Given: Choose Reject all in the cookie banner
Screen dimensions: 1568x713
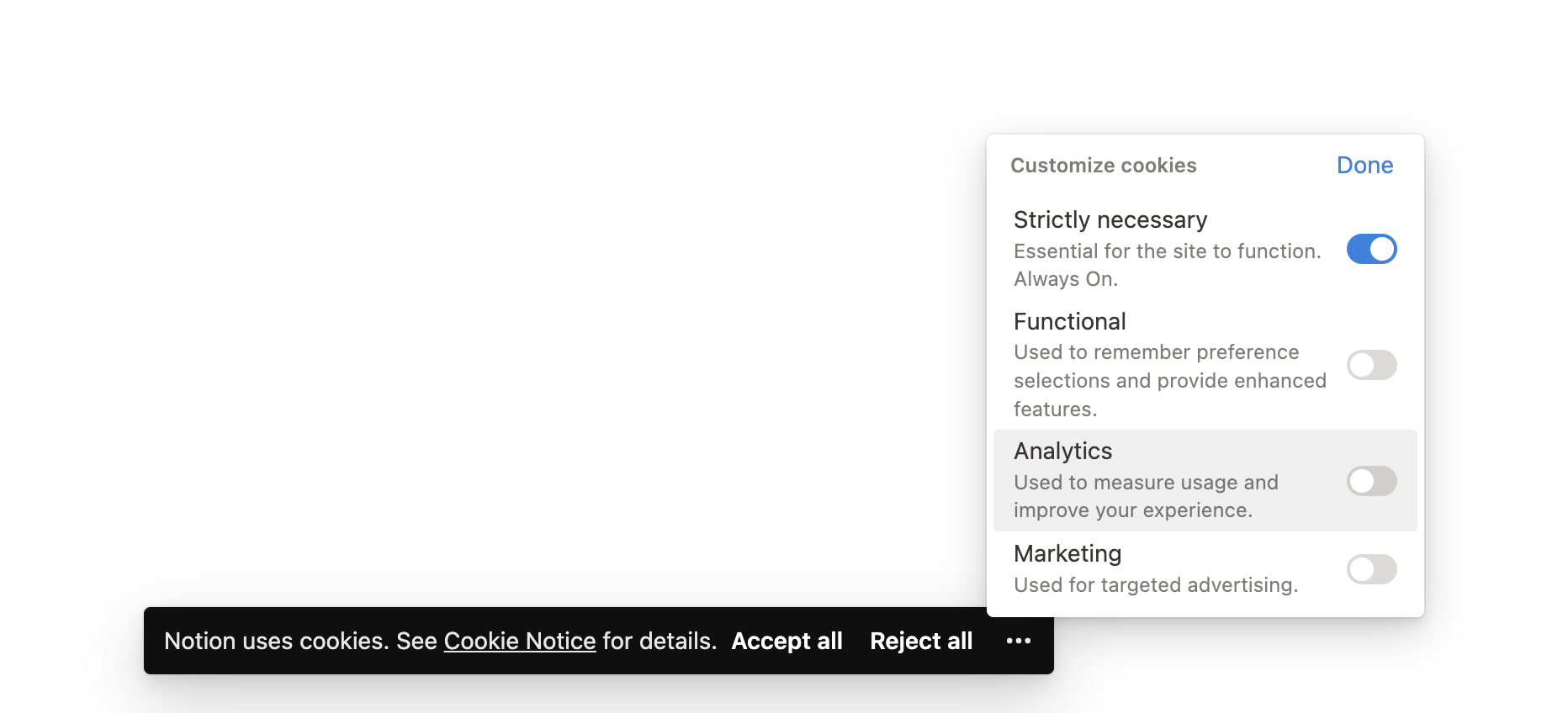Looking at the screenshot, I should [x=921, y=641].
